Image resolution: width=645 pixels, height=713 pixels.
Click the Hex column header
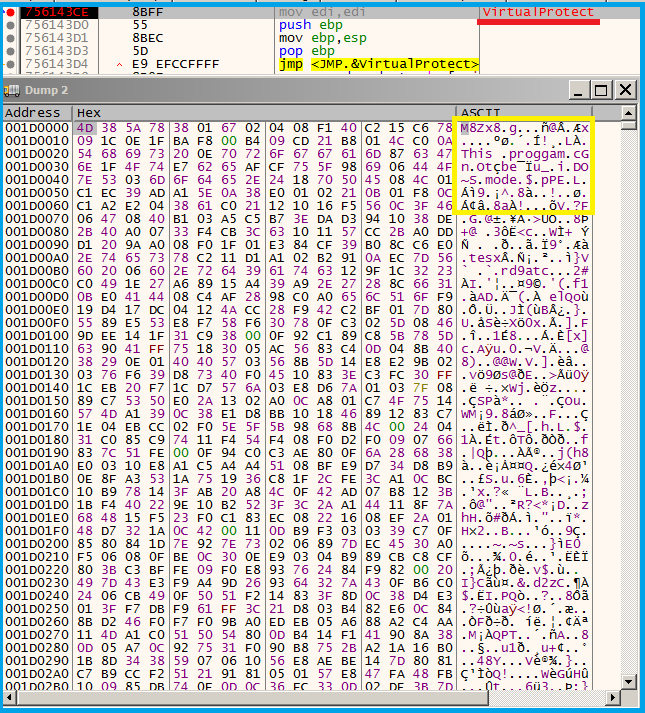click(x=89, y=113)
